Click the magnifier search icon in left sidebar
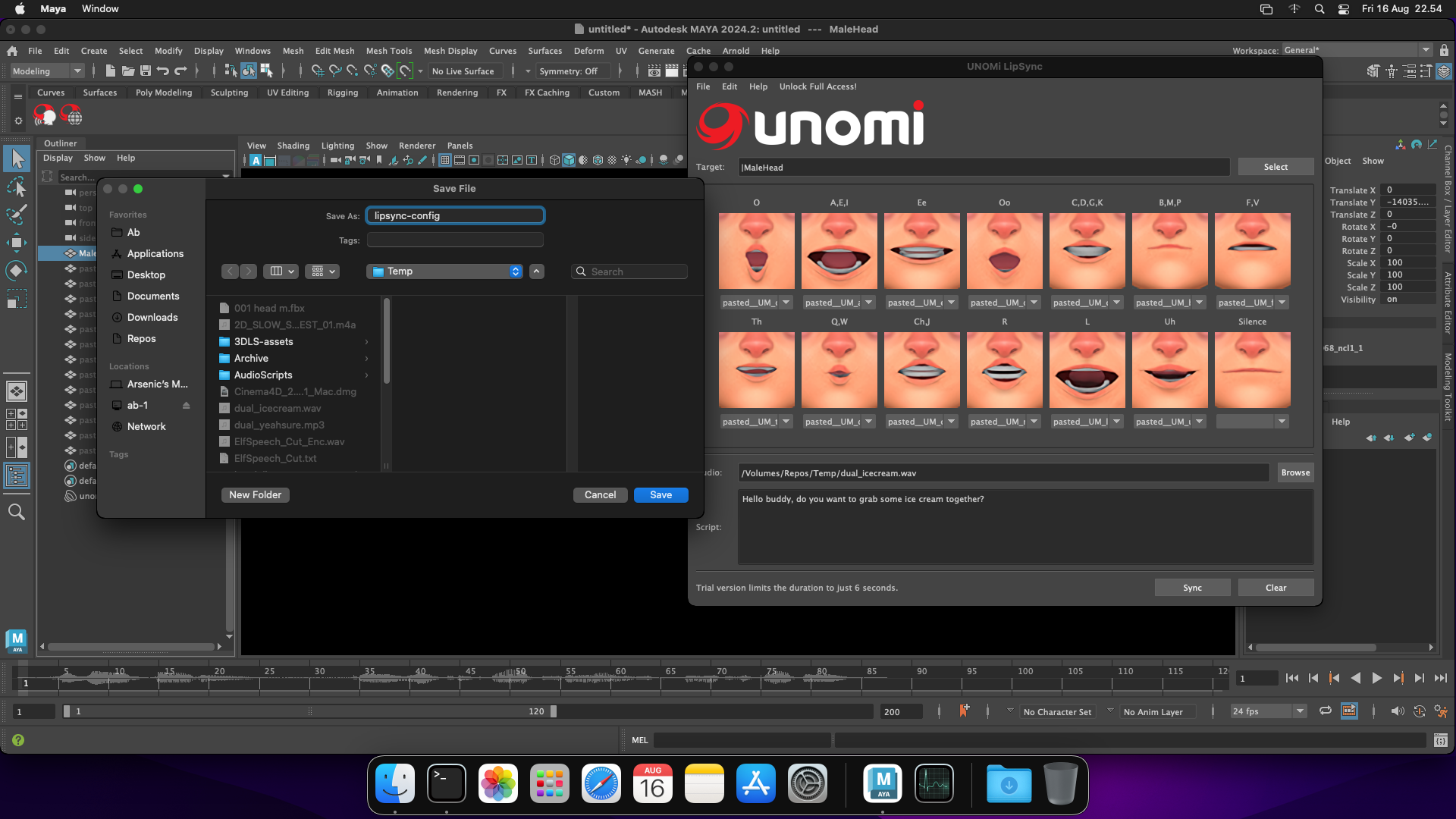The height and width of the screenshot is (819, 1456). pyautogui.click(x=17, y=513)
